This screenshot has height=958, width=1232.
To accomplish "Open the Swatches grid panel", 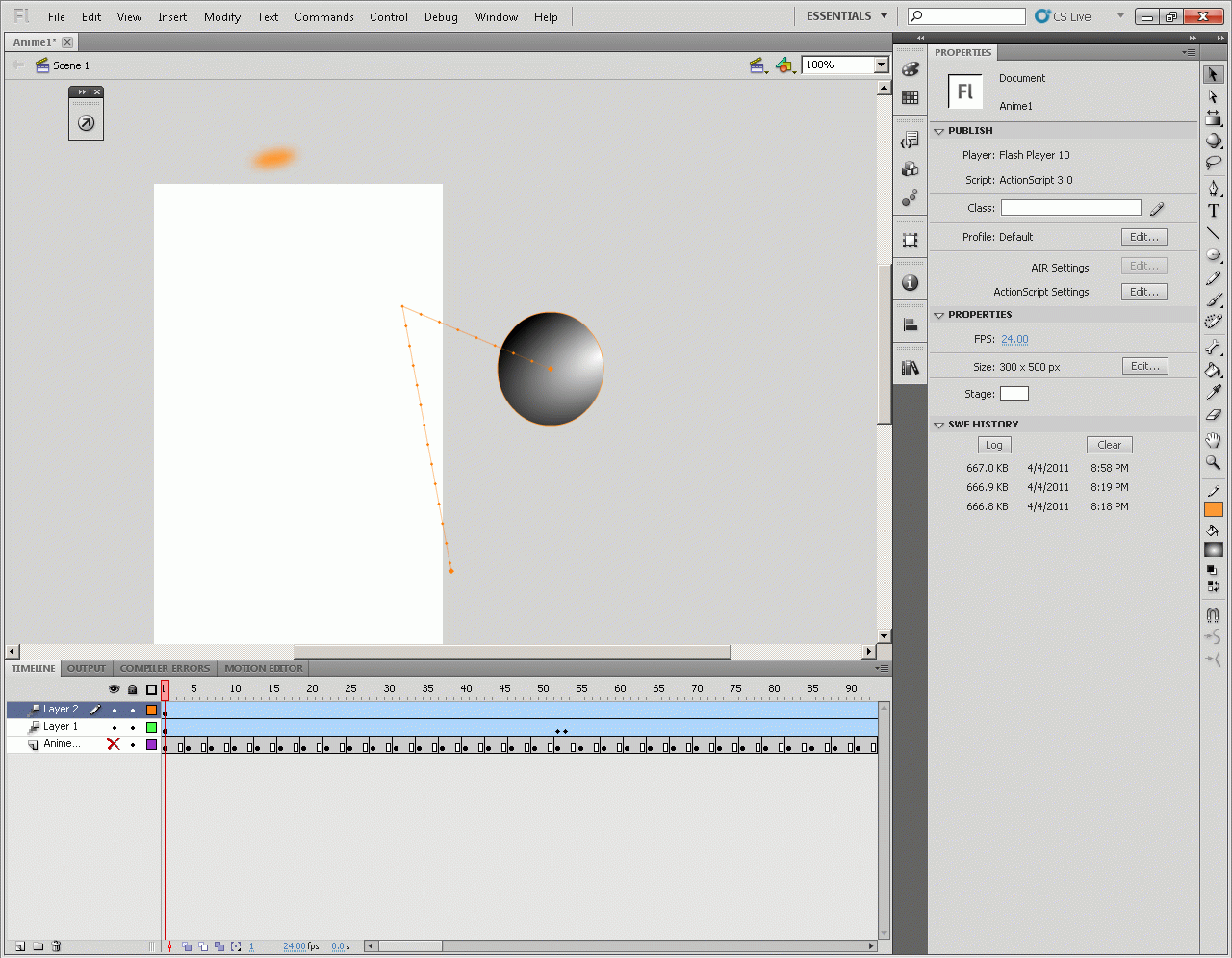I will pyautogui.click(x=910, y=97).
